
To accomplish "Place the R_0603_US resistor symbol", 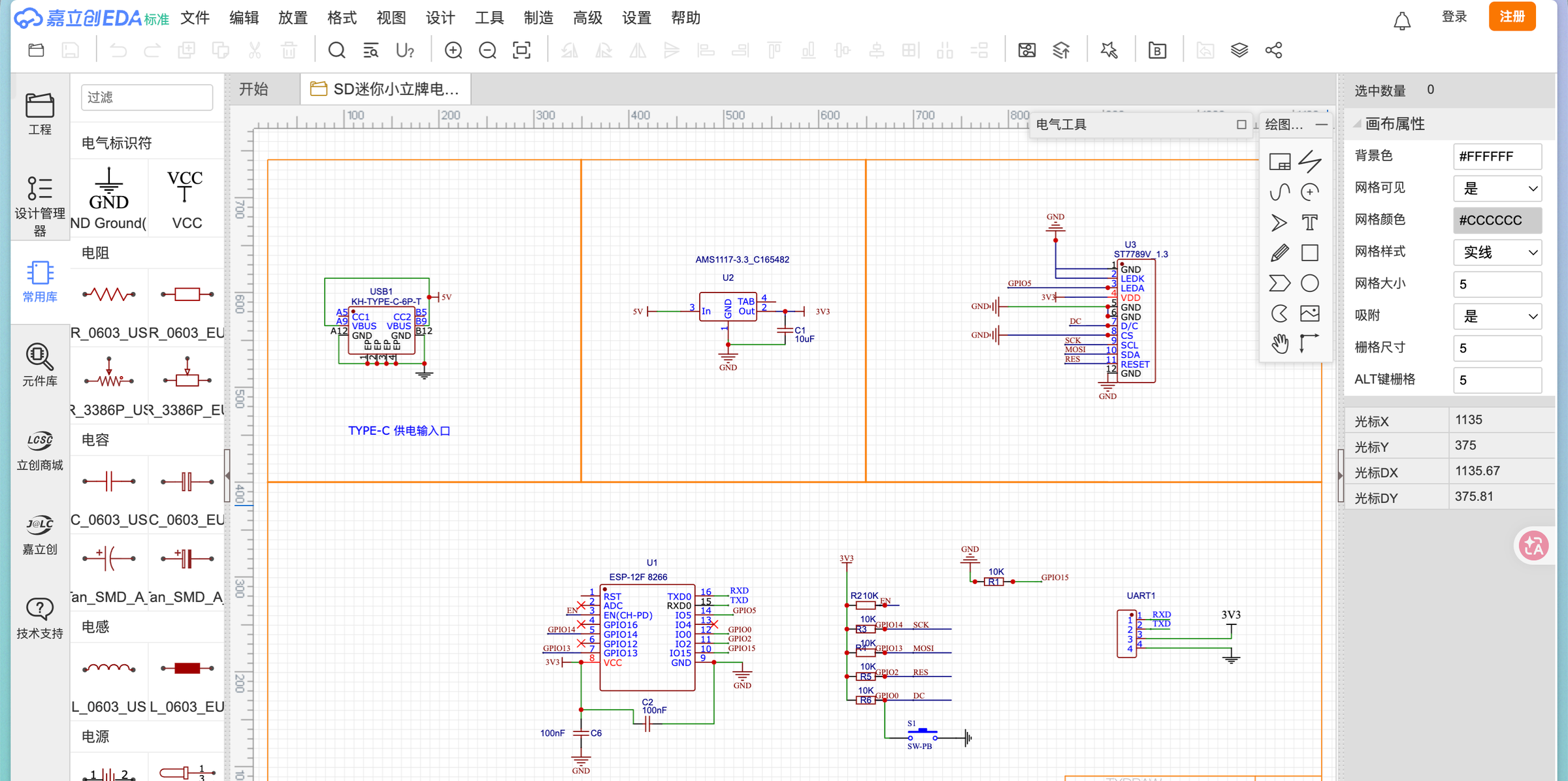I will pyautogui.click(x=108, y=308).
